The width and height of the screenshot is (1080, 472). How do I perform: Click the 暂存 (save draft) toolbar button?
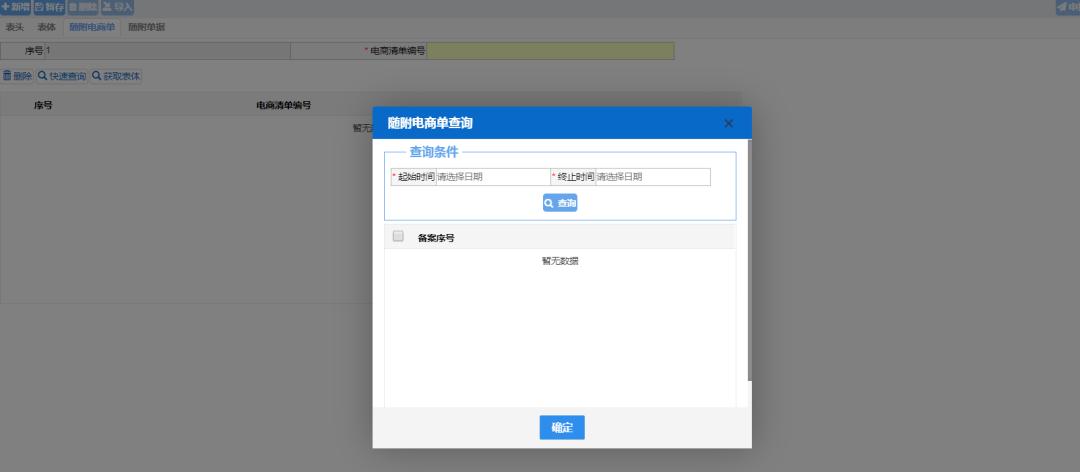[50, 8]
